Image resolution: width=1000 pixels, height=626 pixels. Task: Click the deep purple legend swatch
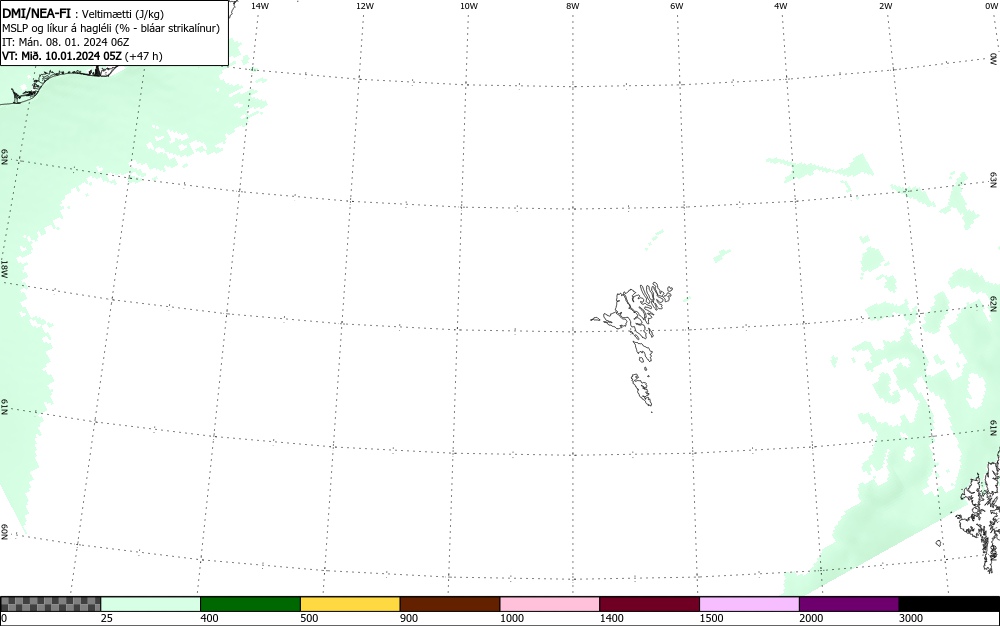pyautogui.click(x=849, y=604)
